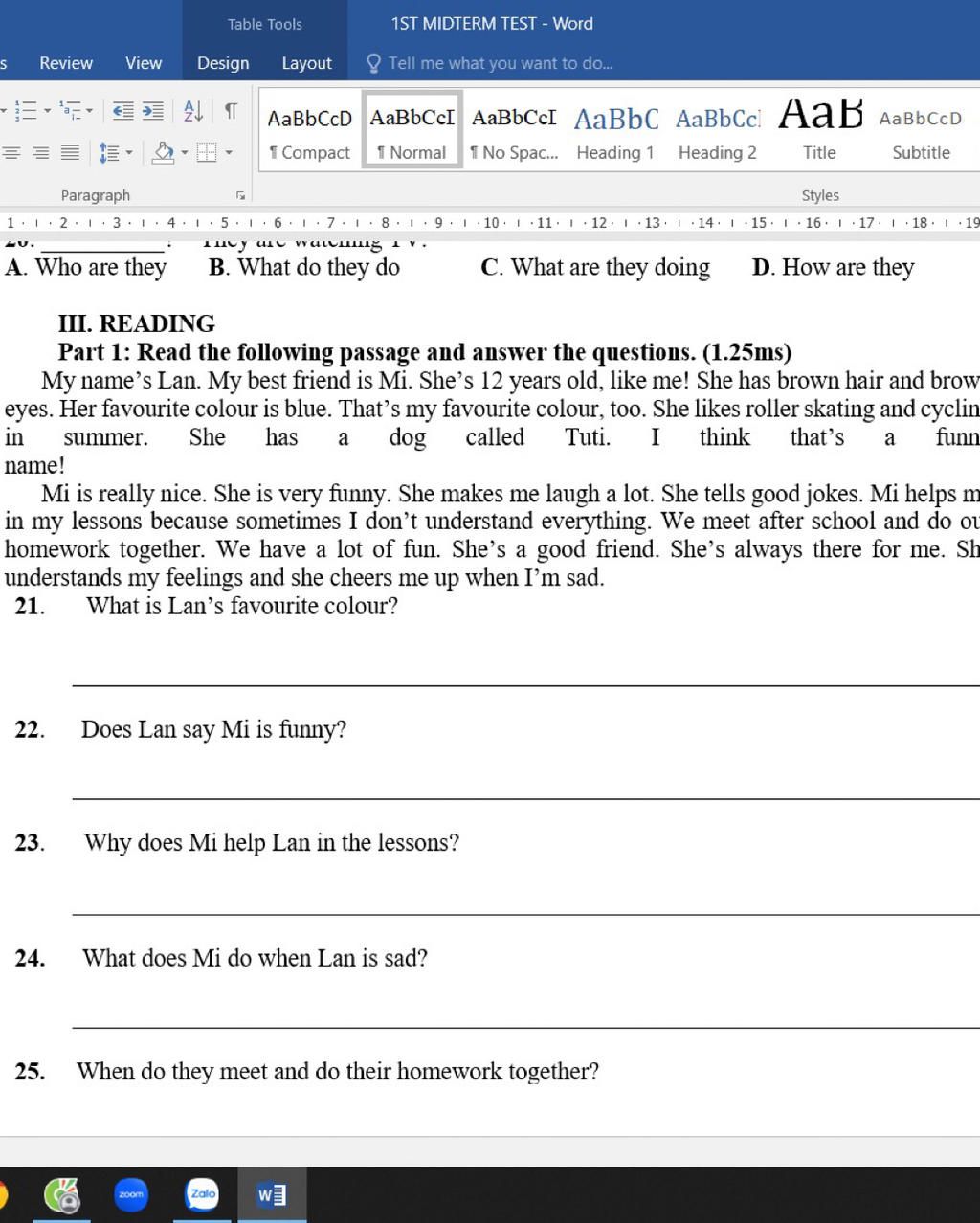Click answer option 'C. What are they doing'
Screen dimensions: 980x1223
point(595,267)
